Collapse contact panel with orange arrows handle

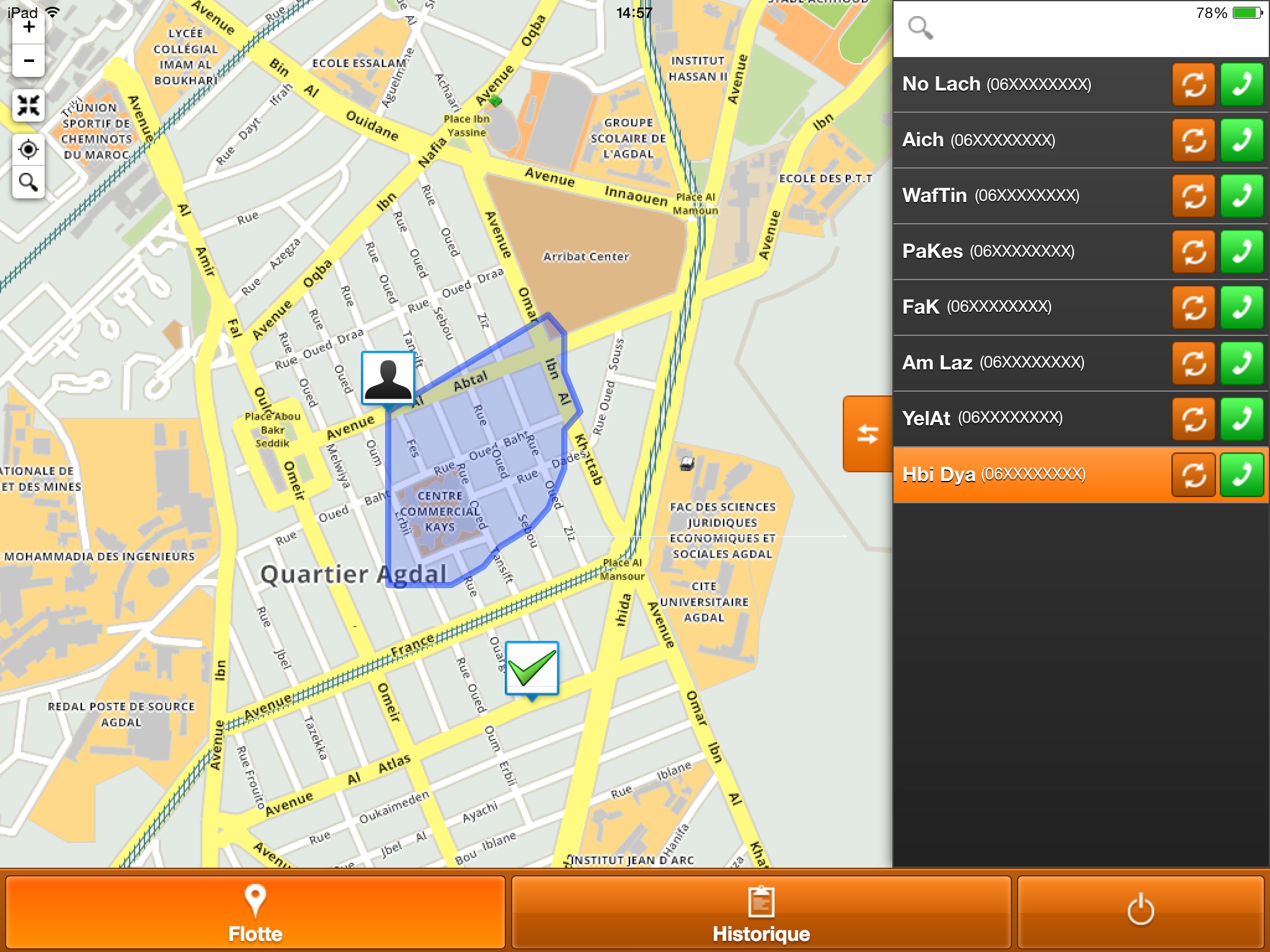(x=867, y=434)
